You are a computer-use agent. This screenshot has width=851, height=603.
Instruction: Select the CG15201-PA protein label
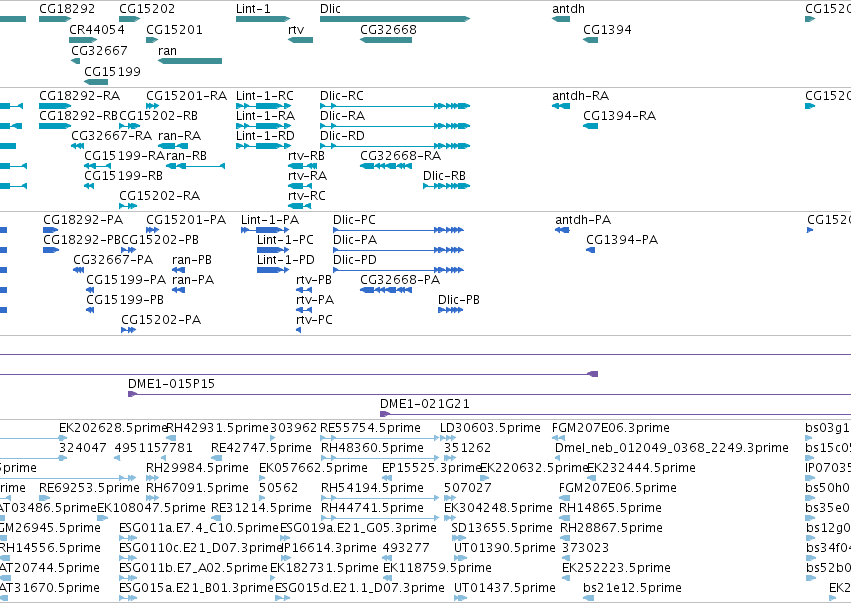pyautogui.click(x=186, y=220)
